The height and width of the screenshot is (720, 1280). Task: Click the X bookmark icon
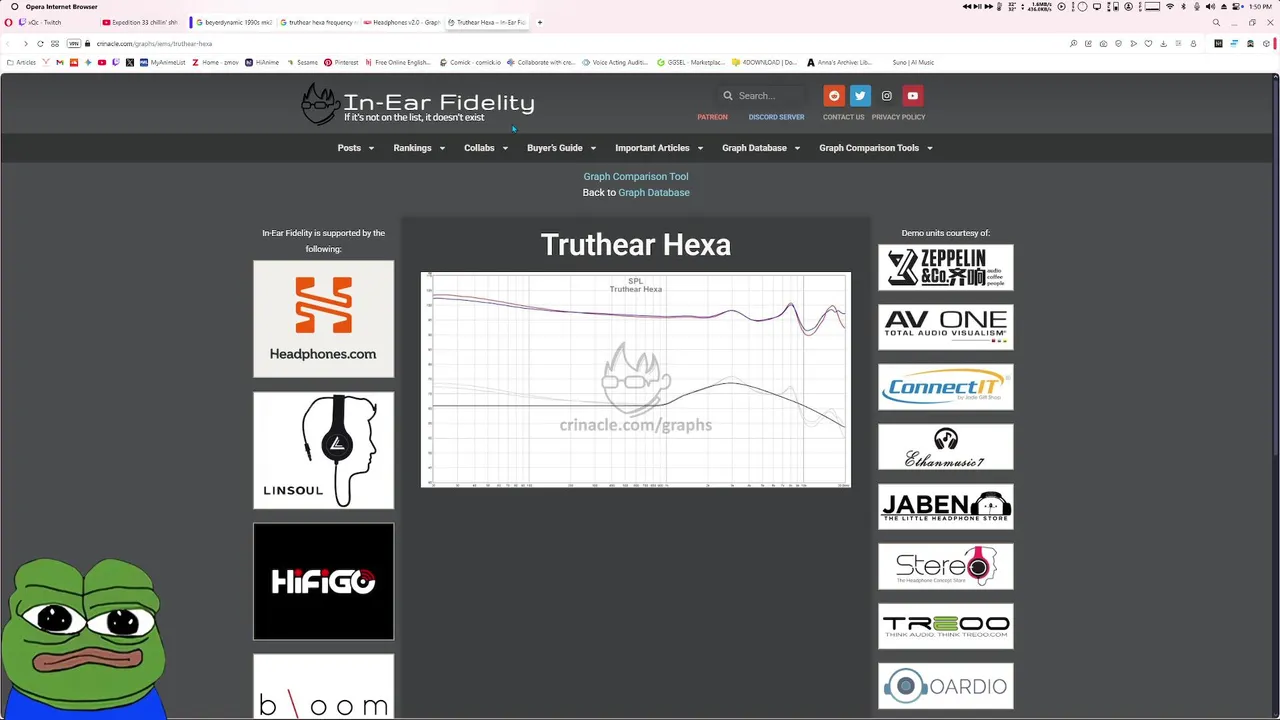130,63
